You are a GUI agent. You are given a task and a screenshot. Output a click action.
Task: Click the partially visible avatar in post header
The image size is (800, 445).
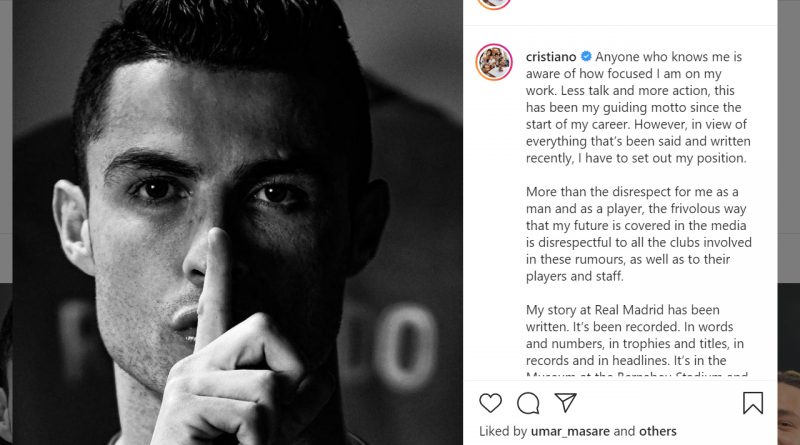coord(494,4)
